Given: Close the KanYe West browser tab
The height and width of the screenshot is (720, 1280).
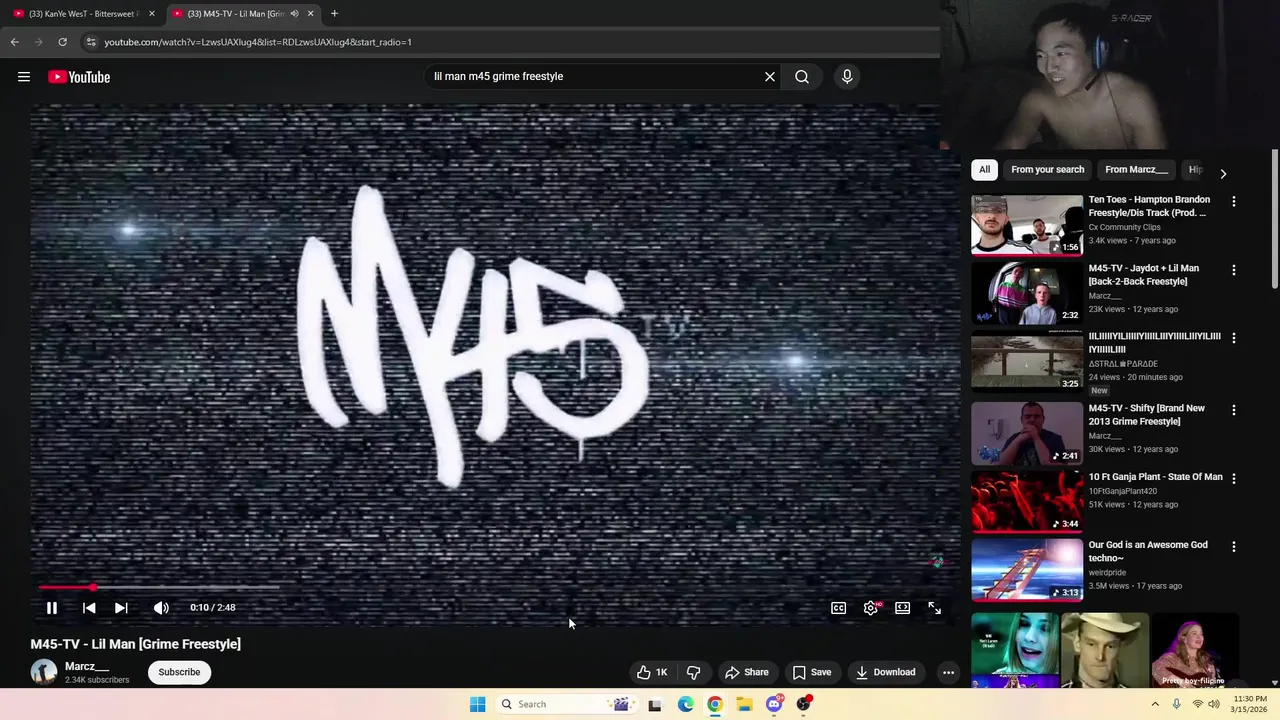Looking at the screenshot, I should [152, 14].
